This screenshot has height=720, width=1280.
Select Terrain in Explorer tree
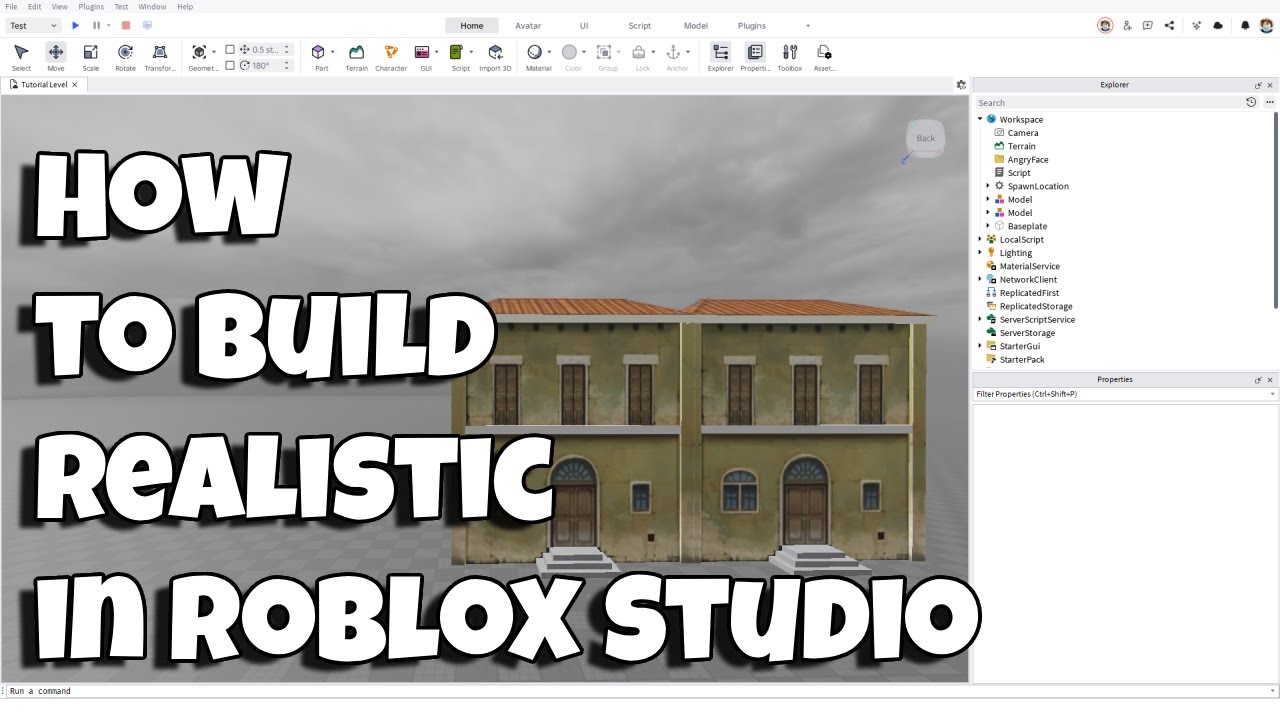pos(1022,146)
